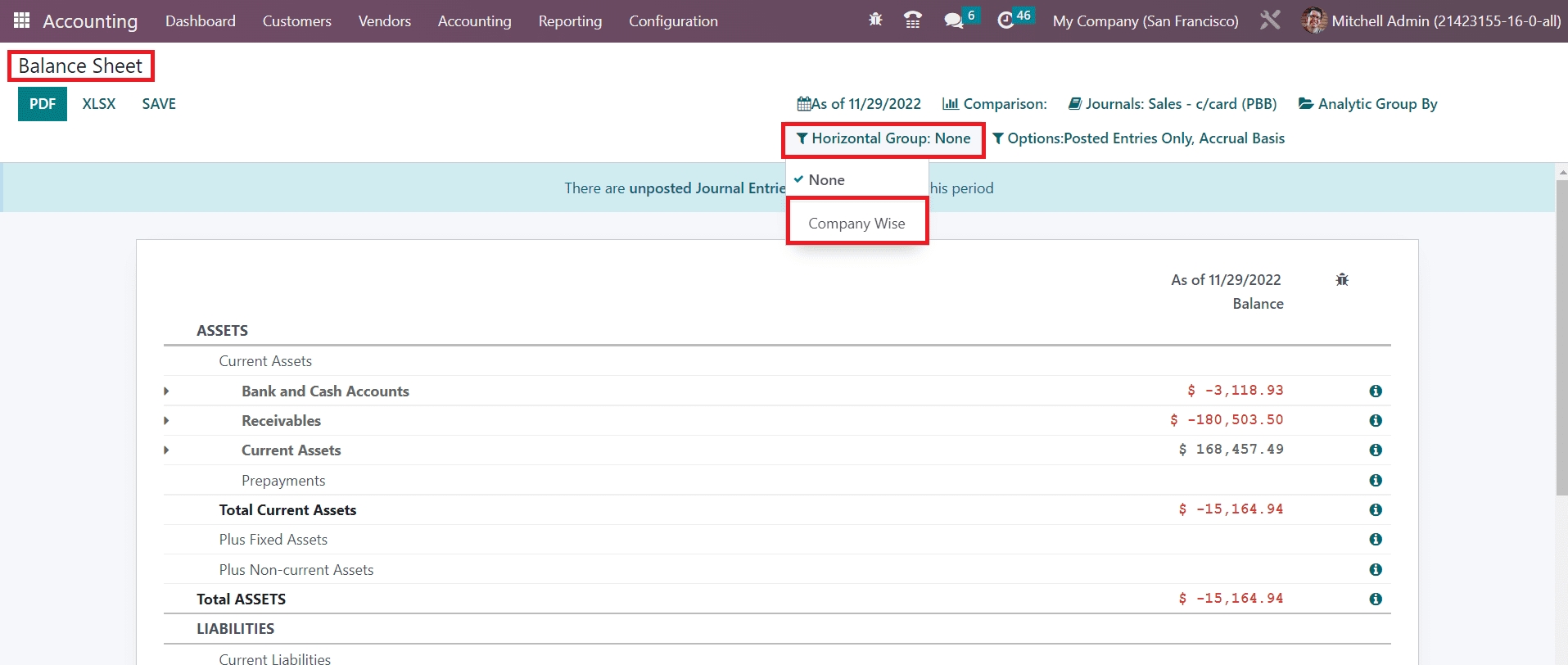Select the checked None option
Image resolution: width=1568 pixels, height=665 pixels.
click(x=826, y=180)
